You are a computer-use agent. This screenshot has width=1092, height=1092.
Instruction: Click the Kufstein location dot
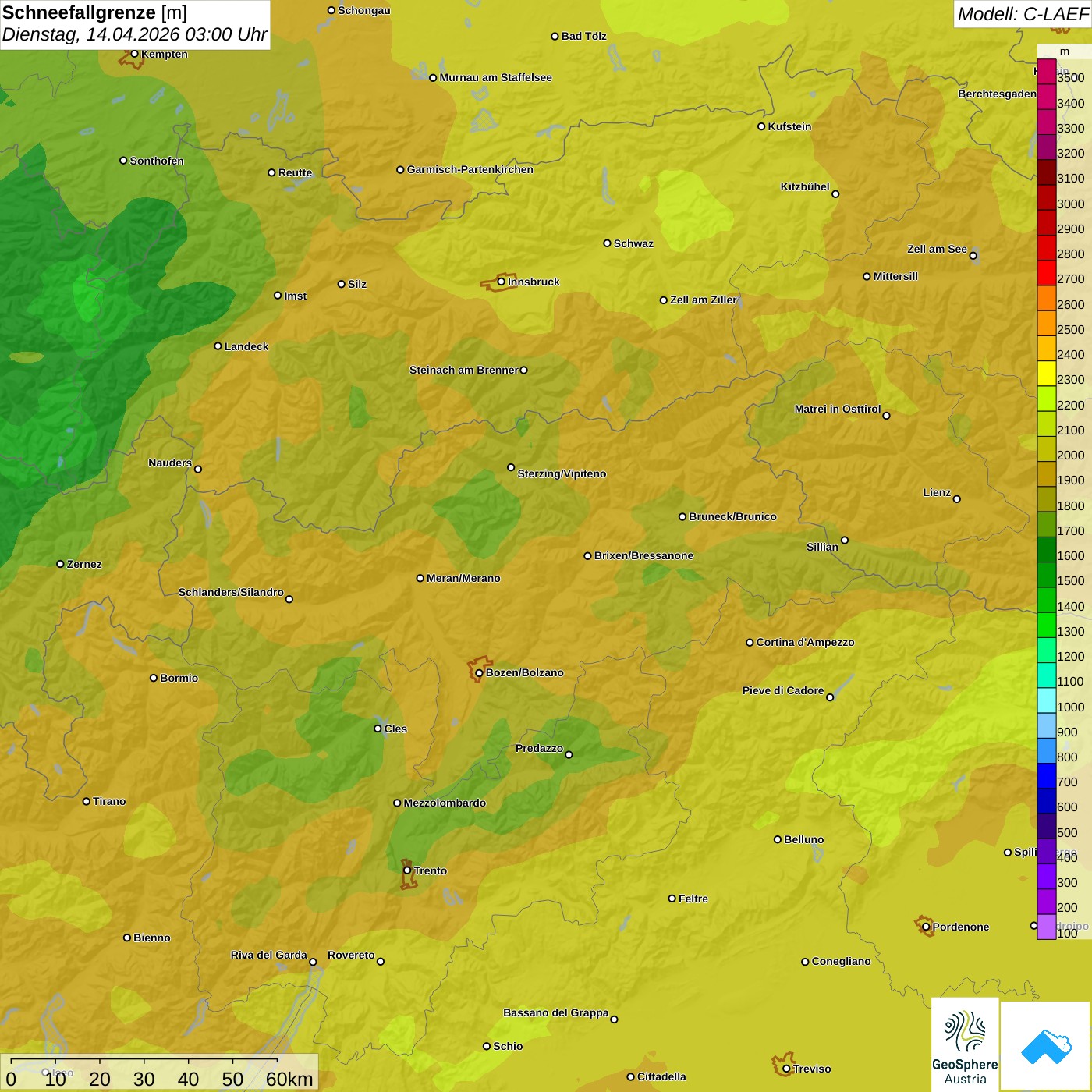pos(761,126)
